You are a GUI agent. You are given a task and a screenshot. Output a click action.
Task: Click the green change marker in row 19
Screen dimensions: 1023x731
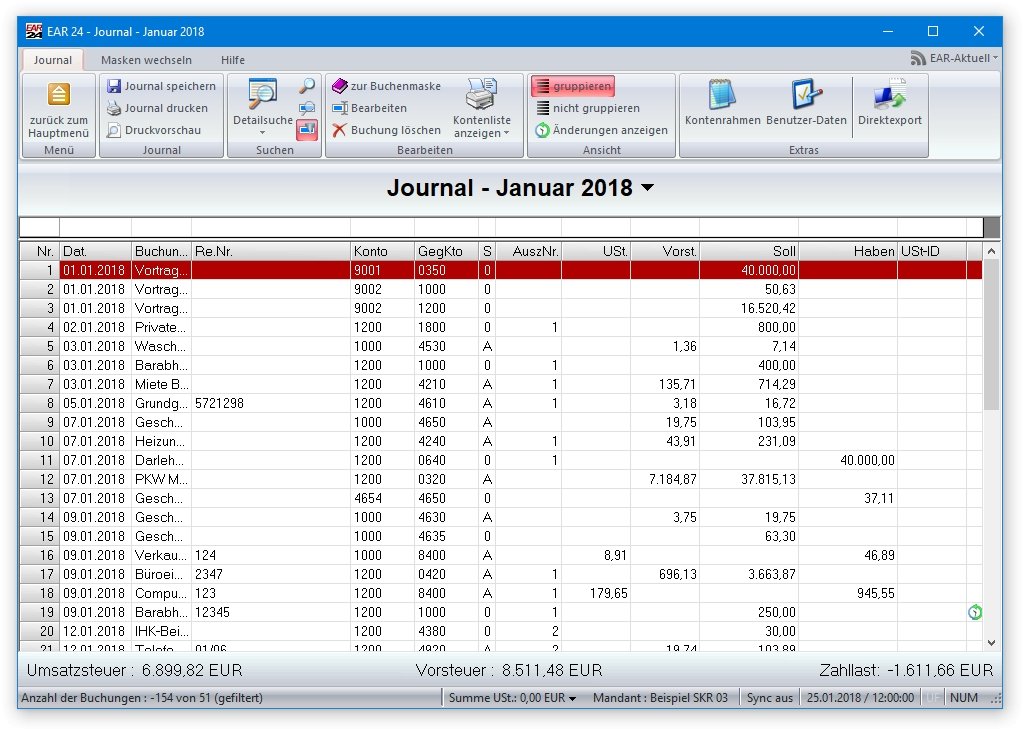(975, 612)
